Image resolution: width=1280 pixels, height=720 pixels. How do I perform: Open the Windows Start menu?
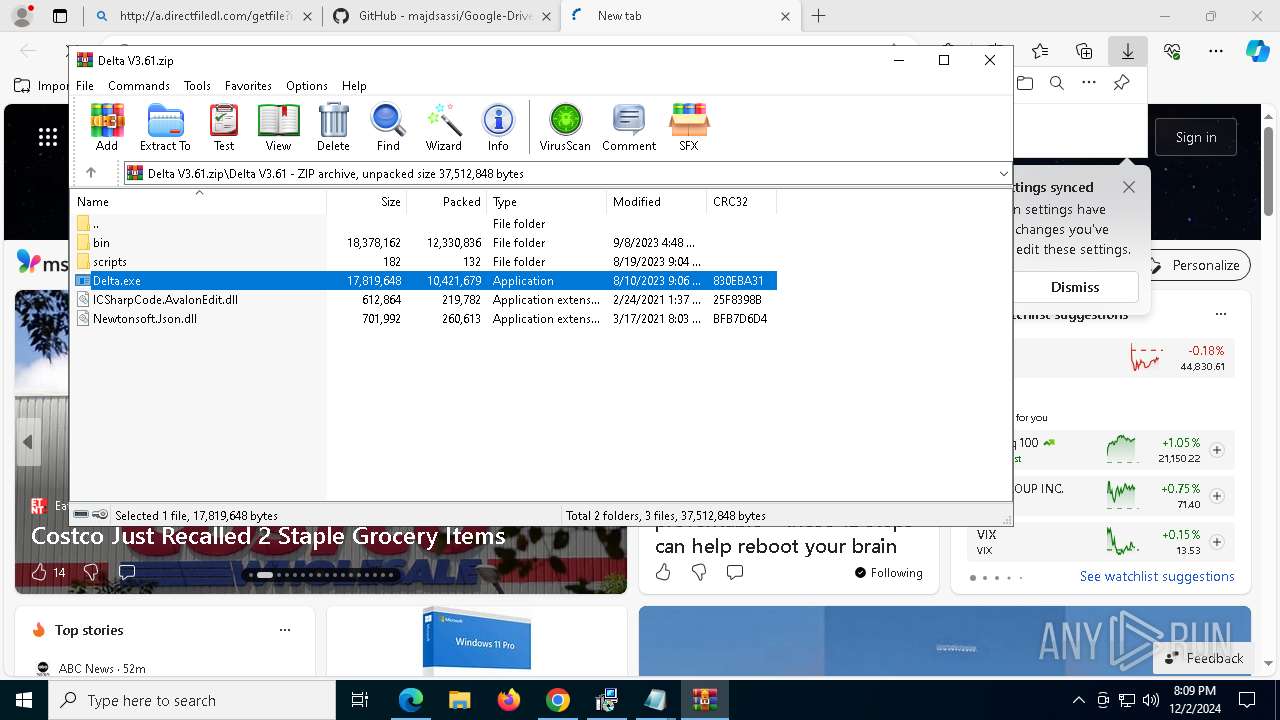24,700
